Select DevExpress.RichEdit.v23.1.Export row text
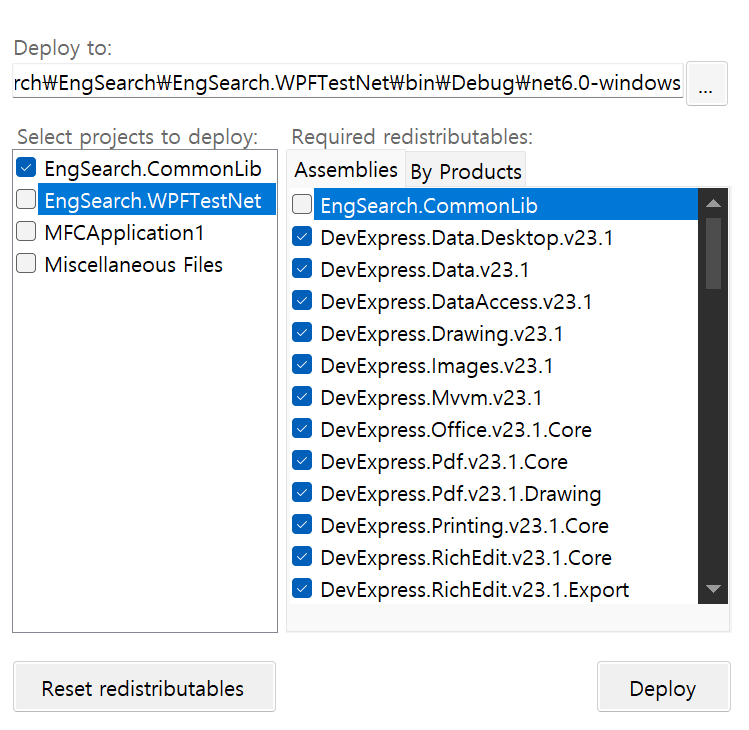749x730 pixels. tap(474, 590)
